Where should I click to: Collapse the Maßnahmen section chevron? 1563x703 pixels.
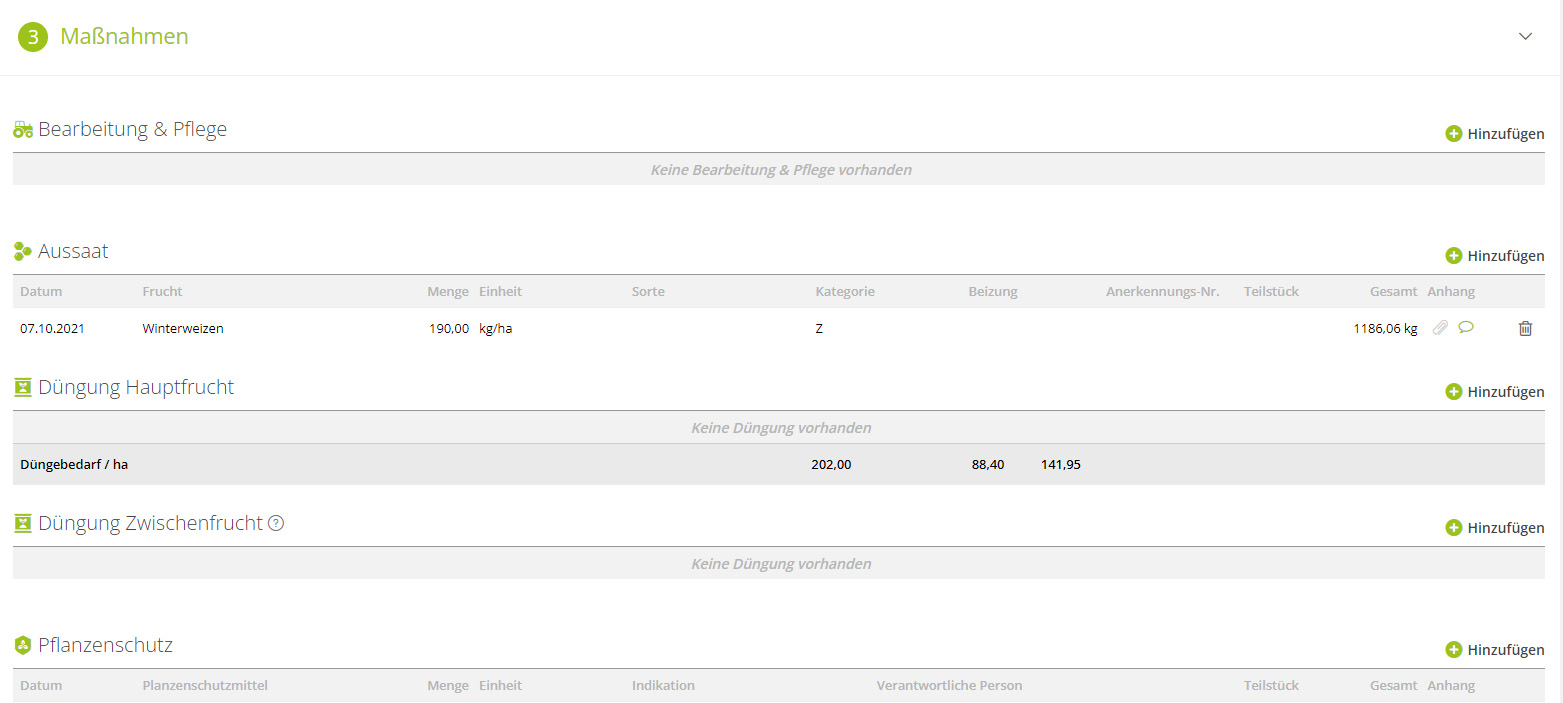[1525, 36]
